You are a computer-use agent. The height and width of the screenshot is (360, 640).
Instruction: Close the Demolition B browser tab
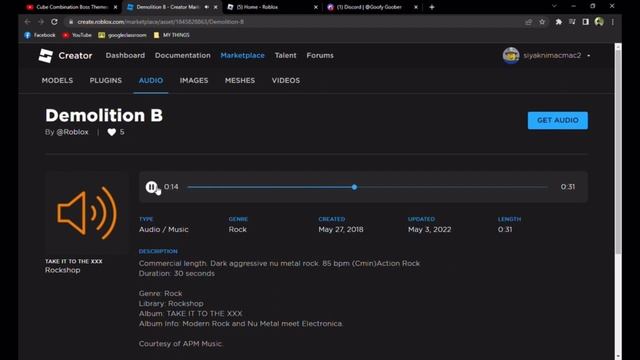tap(216, 7)
